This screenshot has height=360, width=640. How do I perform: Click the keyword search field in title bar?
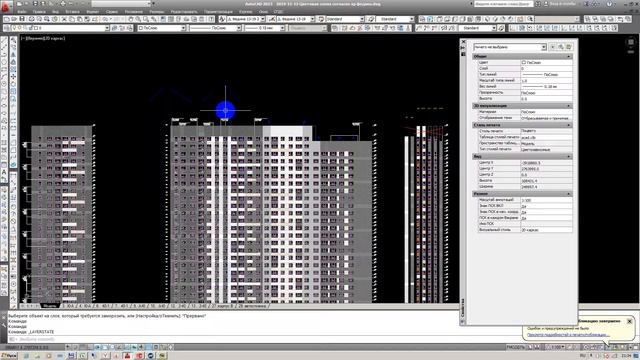pyautogui.click(x=503, y=4)
